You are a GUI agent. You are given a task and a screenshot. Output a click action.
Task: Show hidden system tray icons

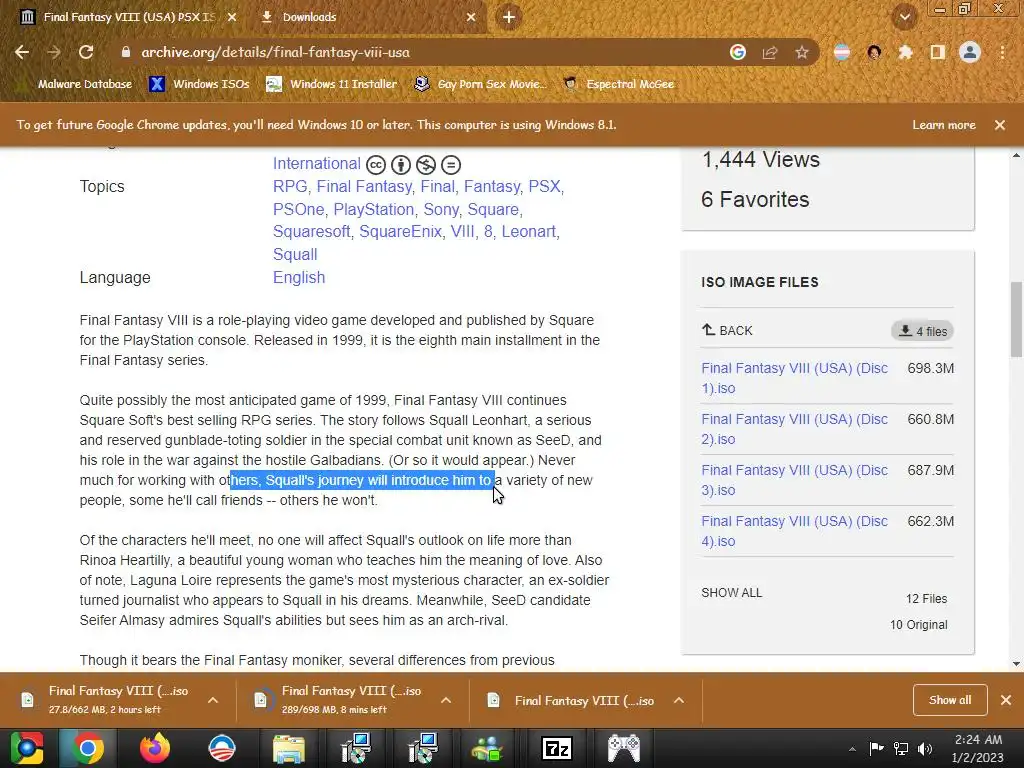click(852, 749)
